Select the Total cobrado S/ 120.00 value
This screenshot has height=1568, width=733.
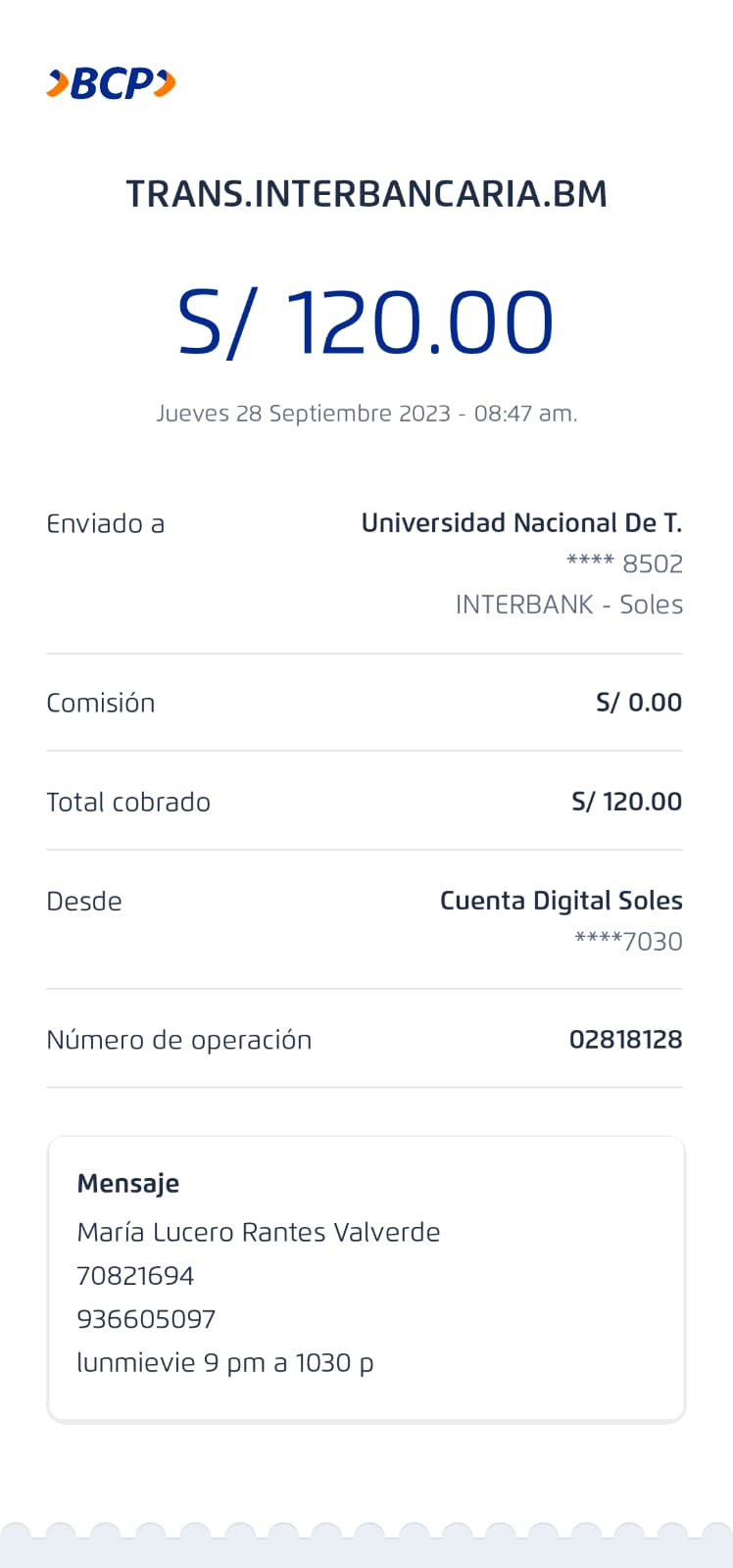coord(626,802)
